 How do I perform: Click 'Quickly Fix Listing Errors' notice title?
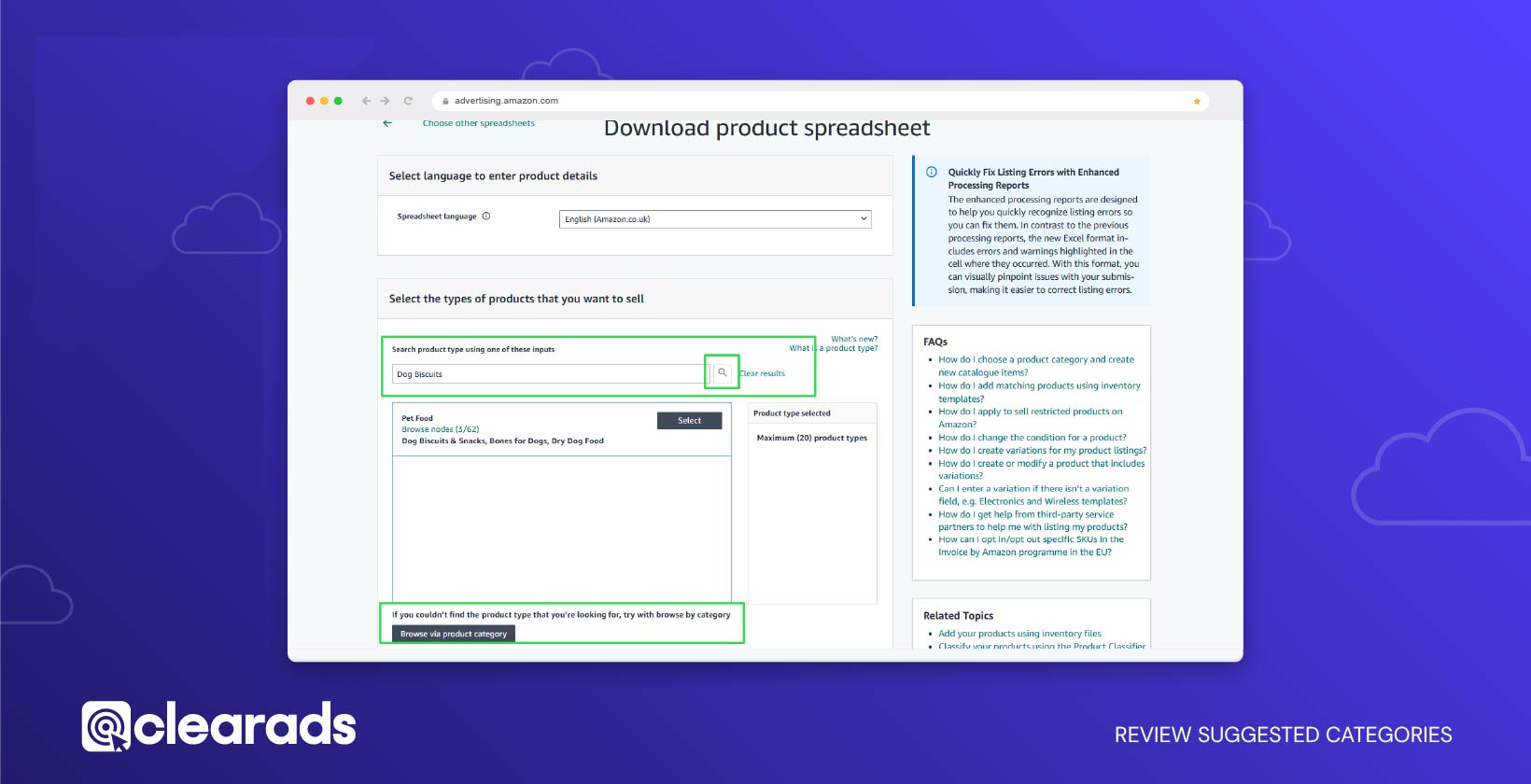1033,178
